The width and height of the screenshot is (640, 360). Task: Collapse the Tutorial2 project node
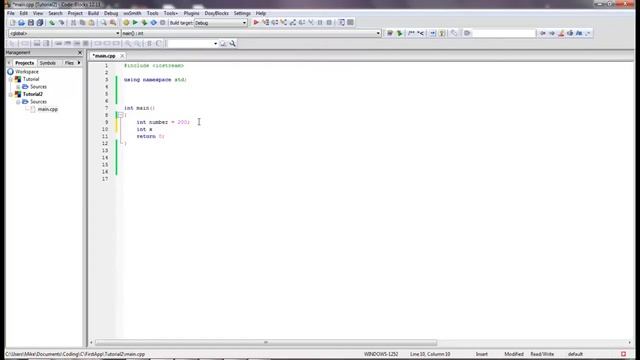(x=11, y=94)
